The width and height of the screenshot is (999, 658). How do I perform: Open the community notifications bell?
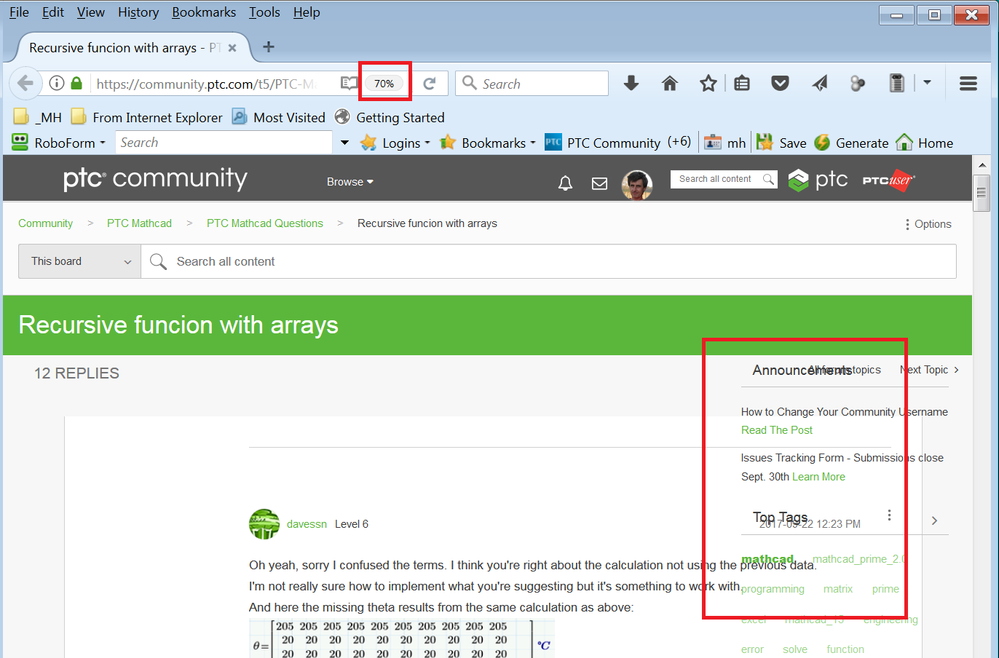565,183
